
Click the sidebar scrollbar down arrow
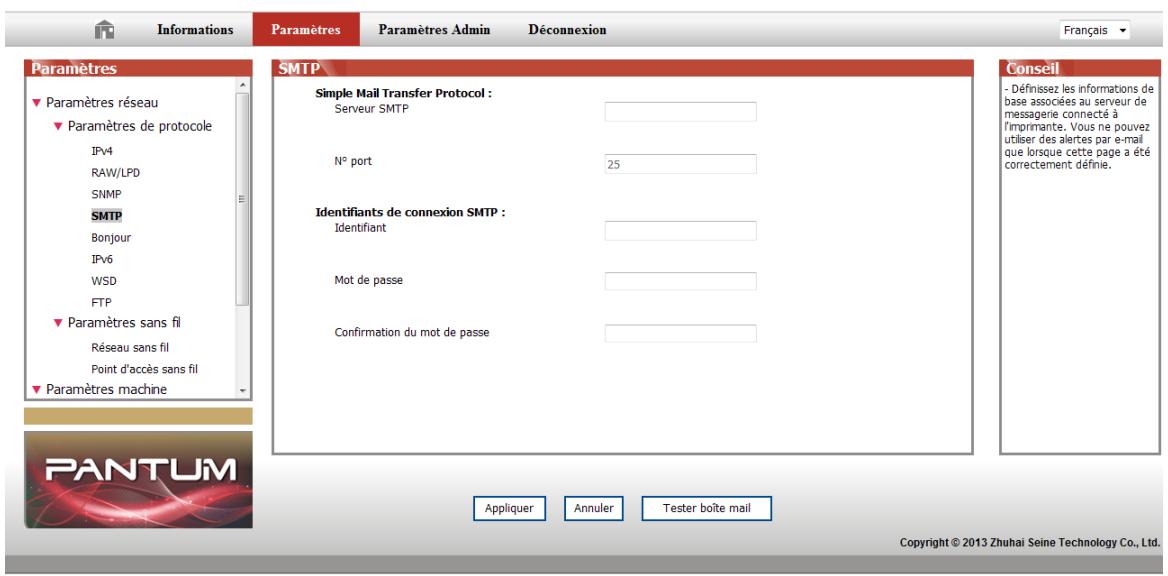point(241,390)
